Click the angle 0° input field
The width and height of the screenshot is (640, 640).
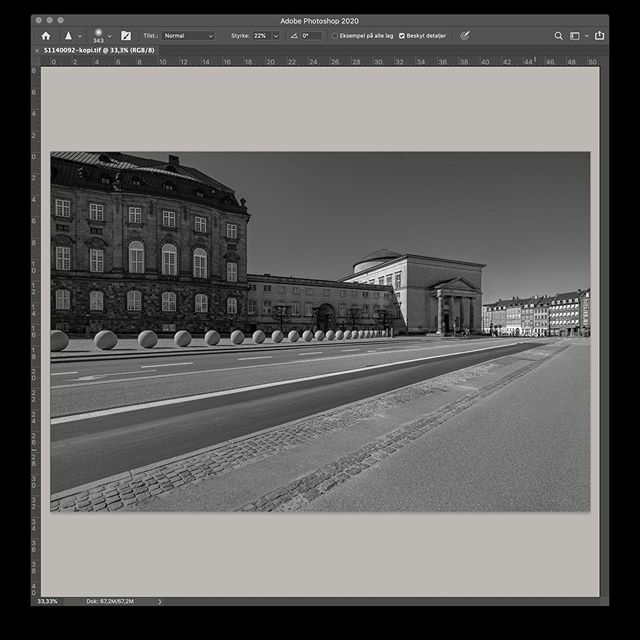pyautogui.click(x=311, y=36)
